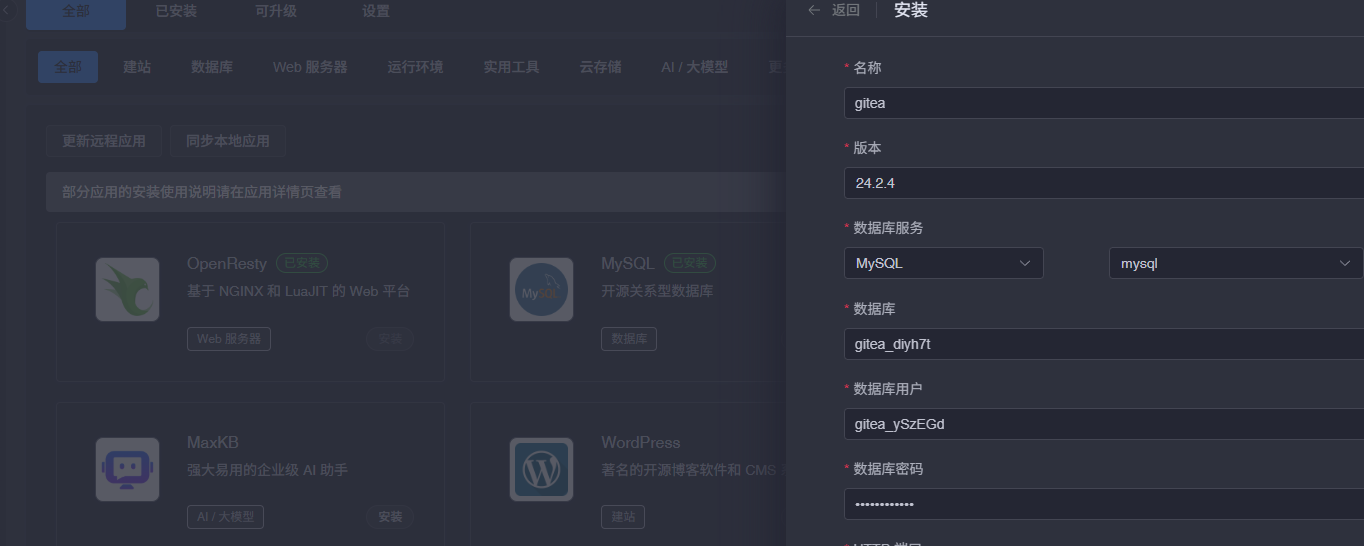Click the 更新远程应用 button

[104, 141]
